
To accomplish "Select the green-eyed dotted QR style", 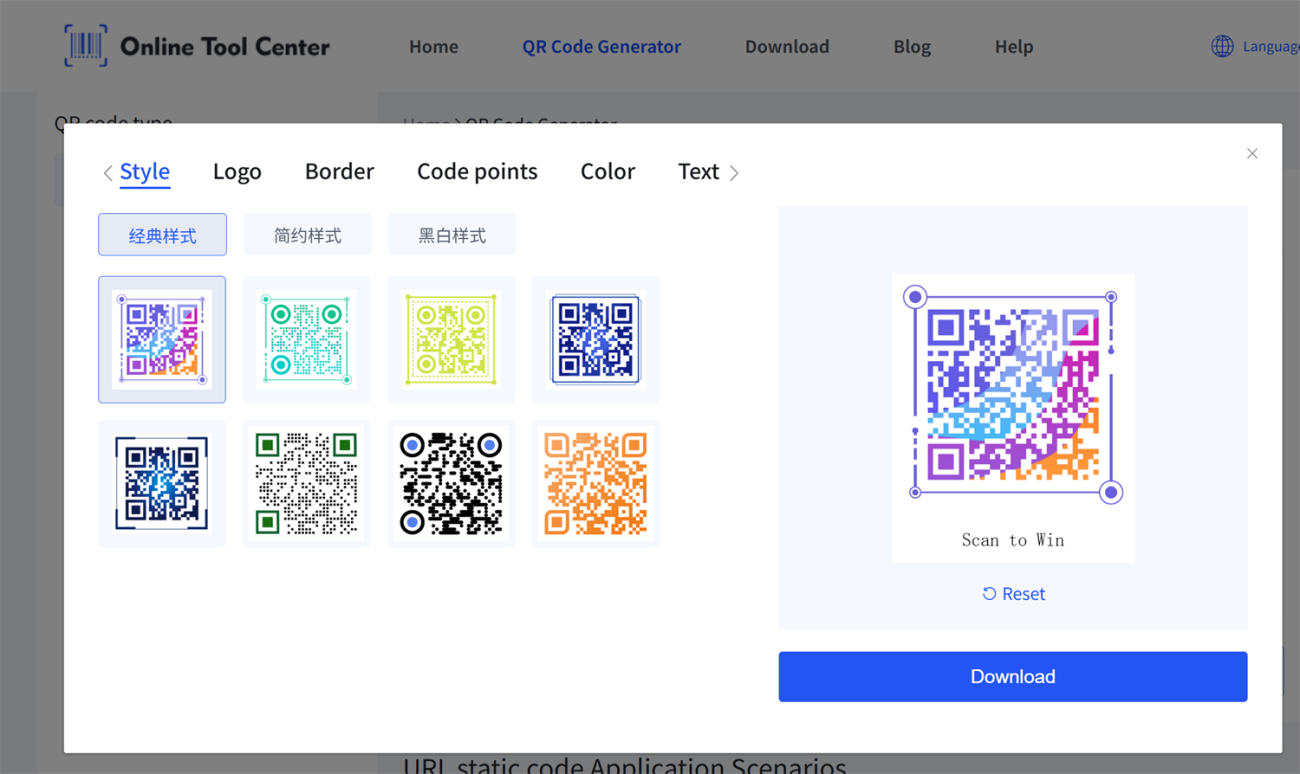I will (306, 484).
